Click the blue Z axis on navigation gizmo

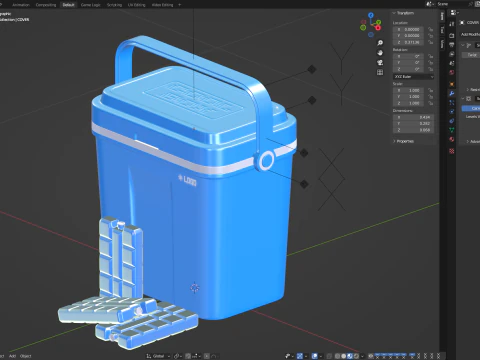371,15
